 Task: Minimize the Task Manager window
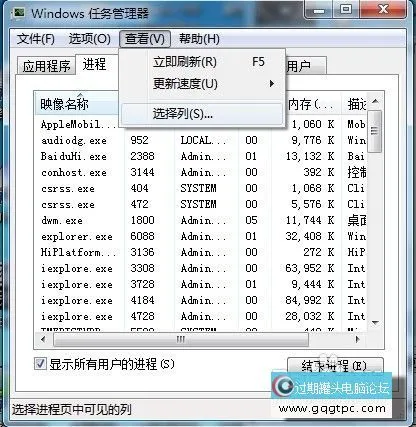pyautogui.click(x=319, y=10)
